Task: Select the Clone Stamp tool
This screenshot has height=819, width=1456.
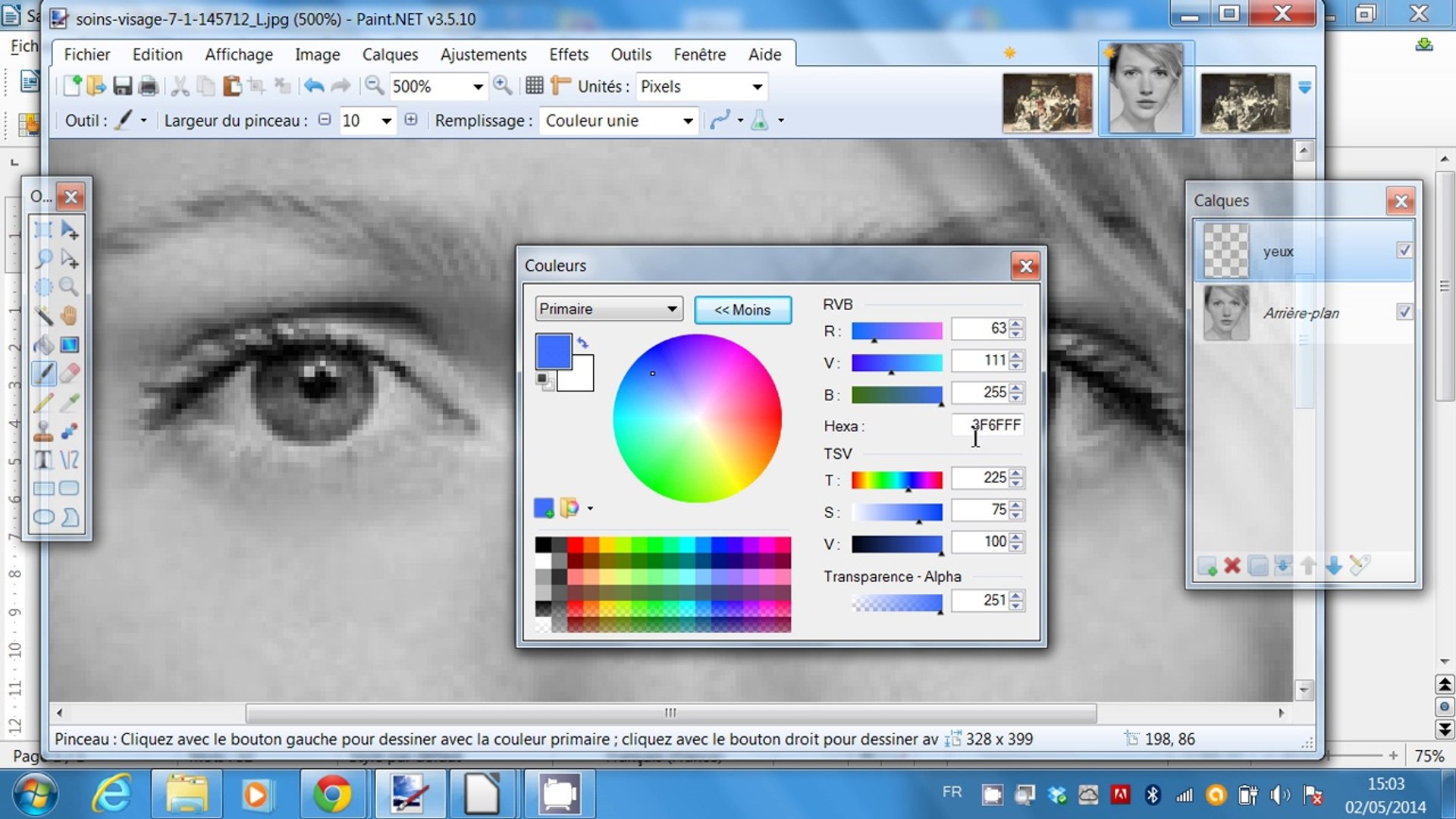Action: [43, 431]
